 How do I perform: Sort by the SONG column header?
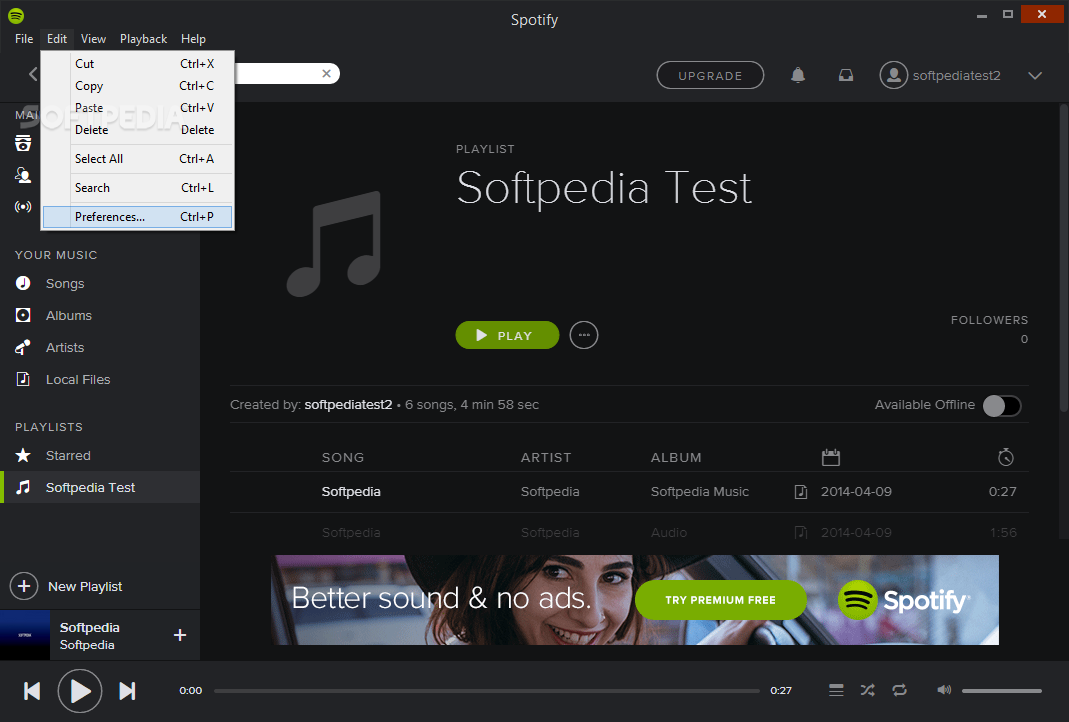343,457
